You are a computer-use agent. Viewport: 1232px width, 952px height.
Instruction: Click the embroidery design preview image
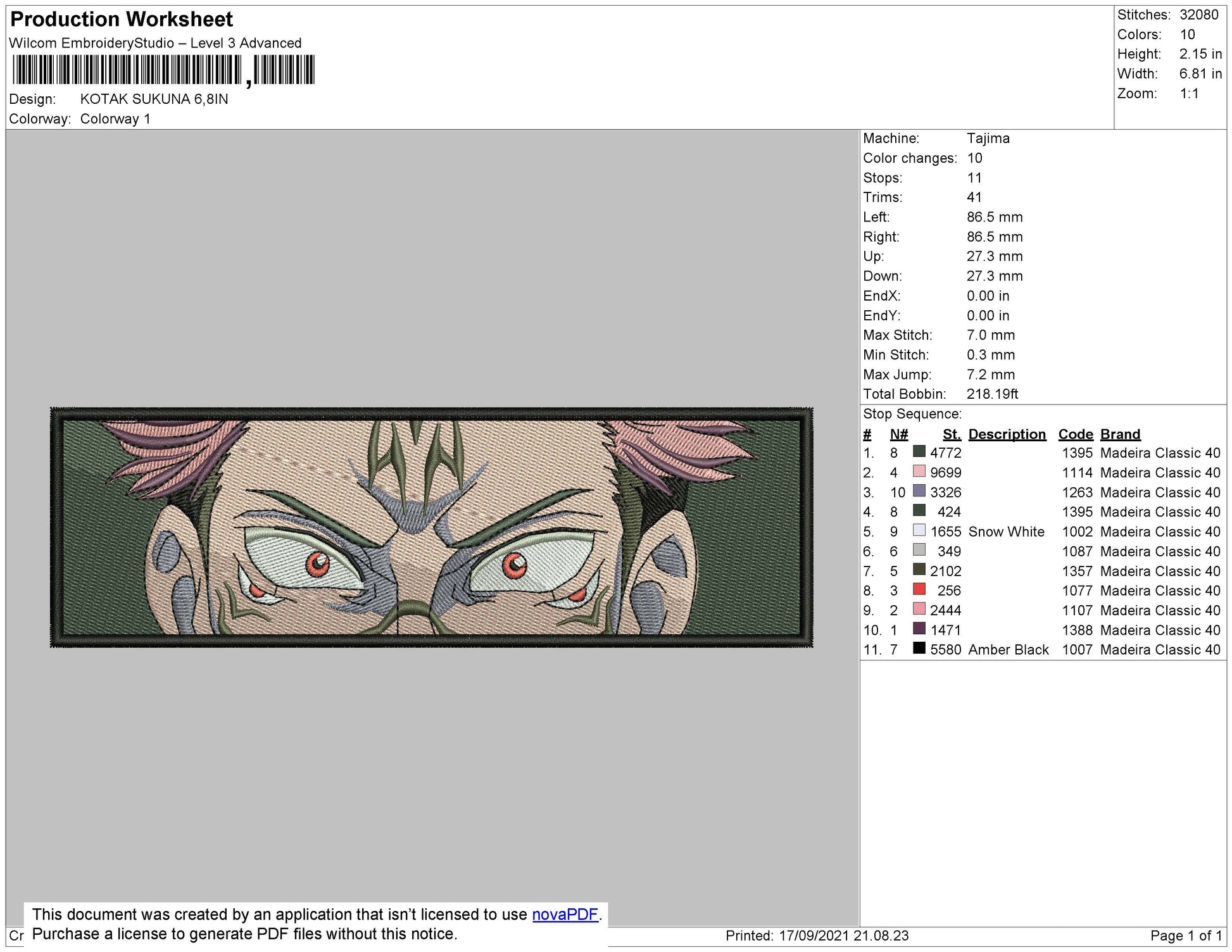(x=432, y=527)
